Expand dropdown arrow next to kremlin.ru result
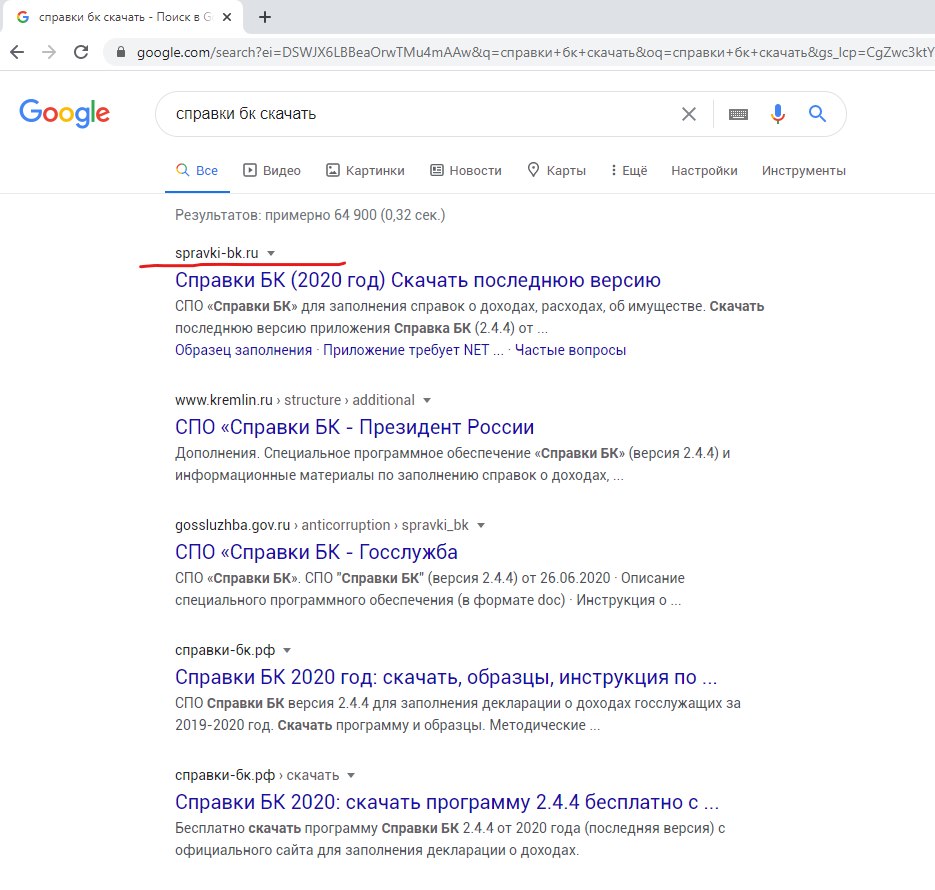 (x=427, y=401)
